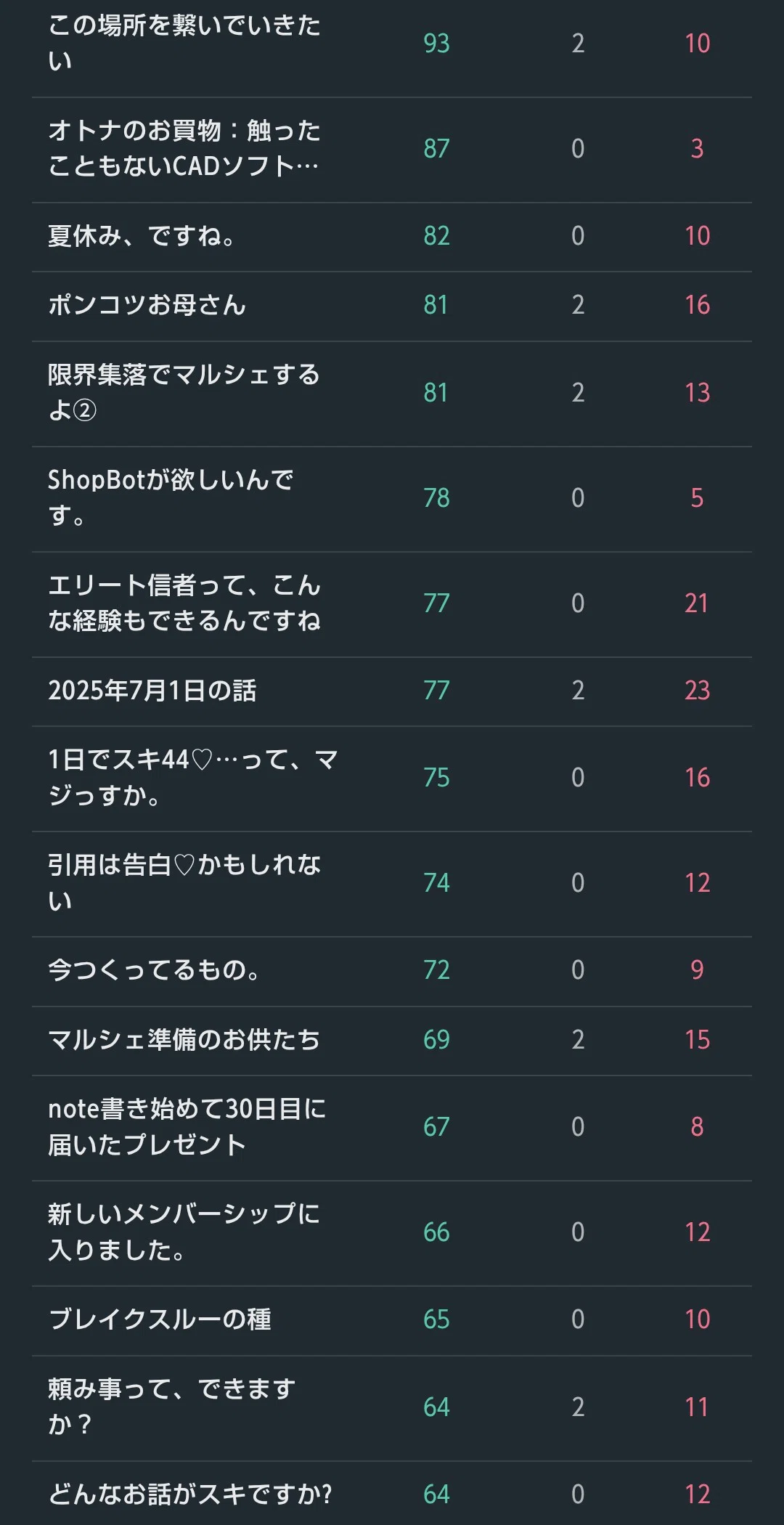
Task: Open the 2025年7月1日の話 article
Action: click(x=152, y=691)
